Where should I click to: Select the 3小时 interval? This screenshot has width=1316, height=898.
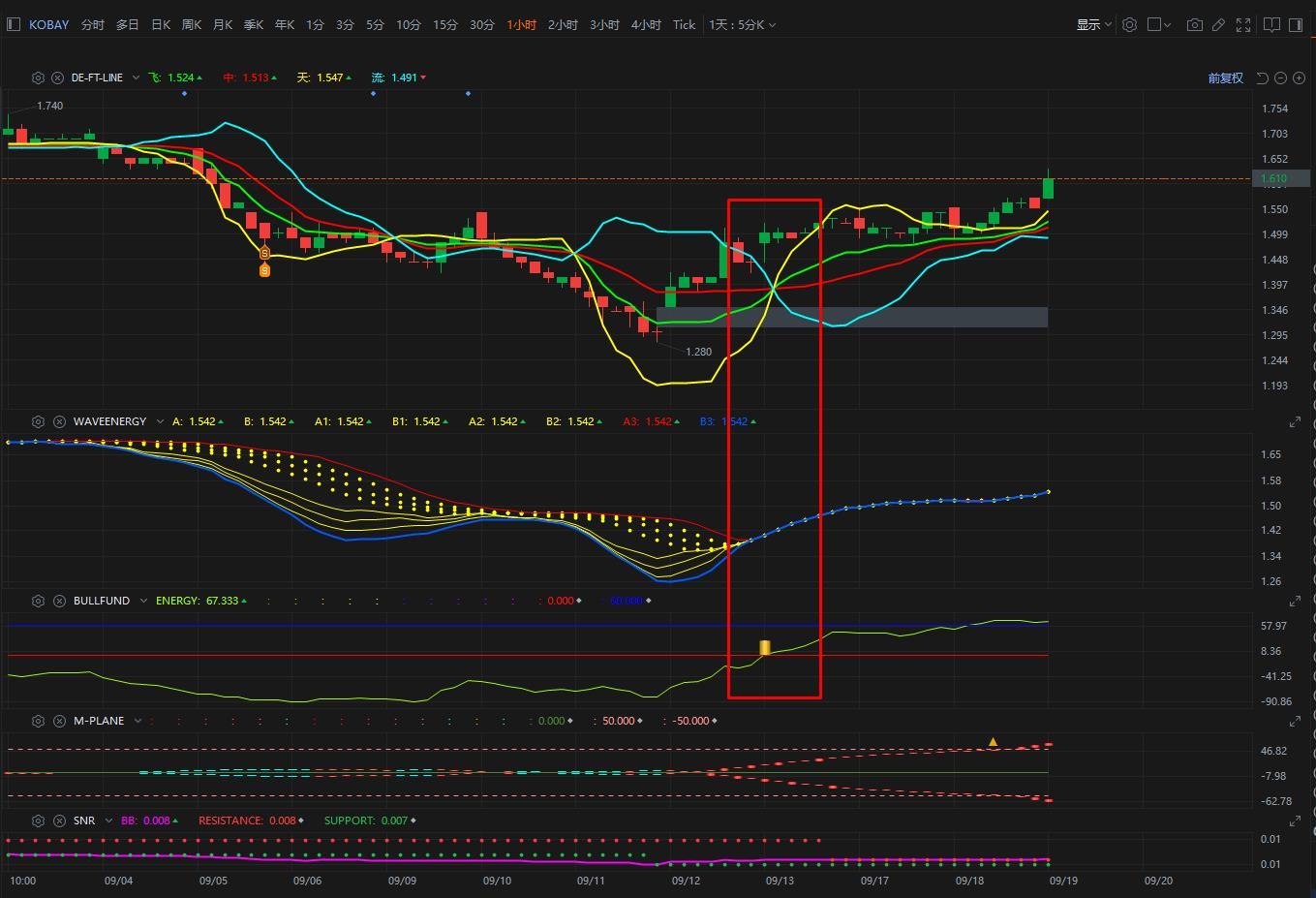point(604,24)
